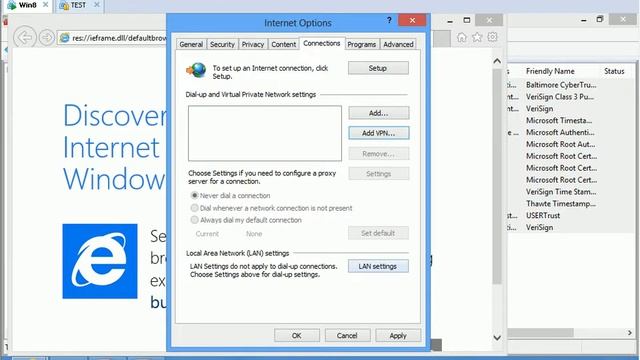This screenshot has height=360, width=640.
Task: Switch to the Win8 VM tab
Action: (x=28, y=5)
